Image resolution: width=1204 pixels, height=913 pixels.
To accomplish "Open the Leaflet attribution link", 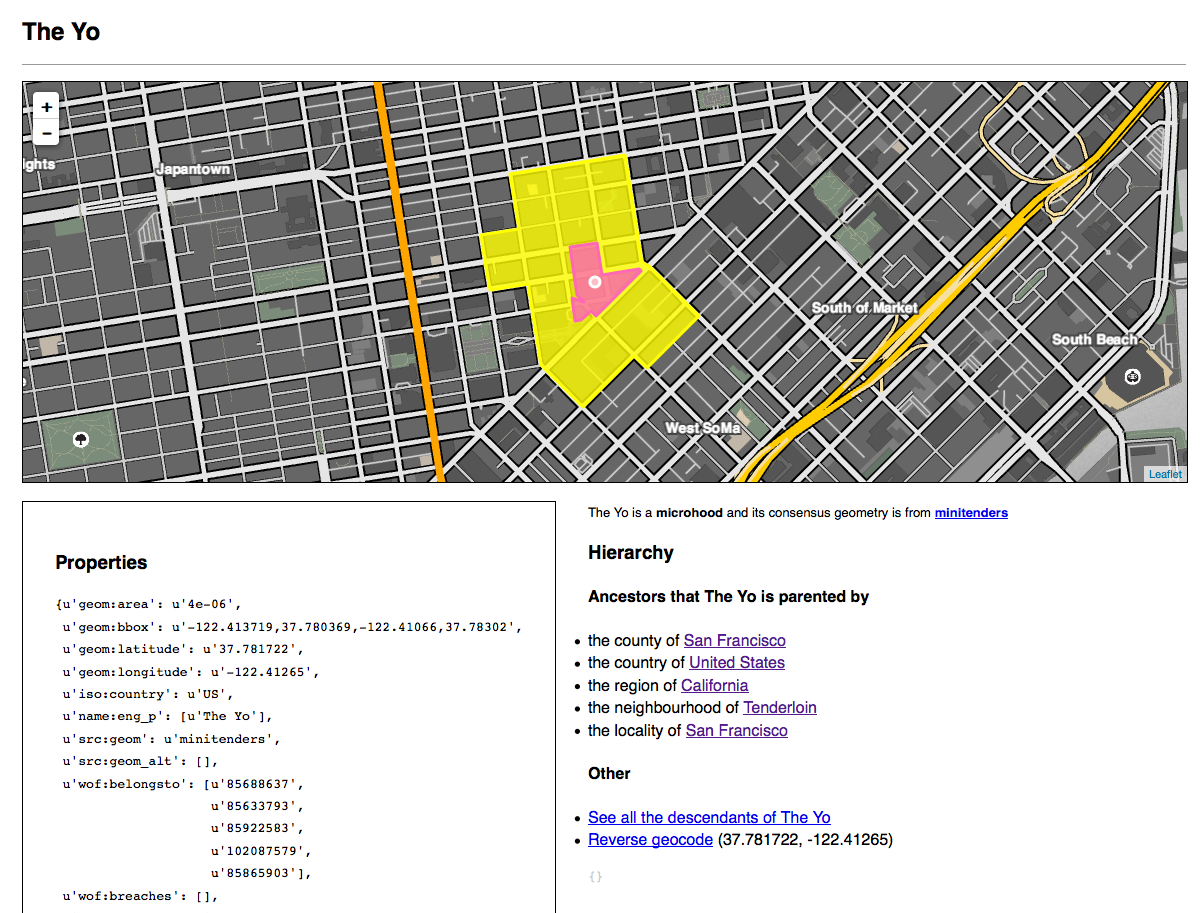I will (x=1164, y=474).
